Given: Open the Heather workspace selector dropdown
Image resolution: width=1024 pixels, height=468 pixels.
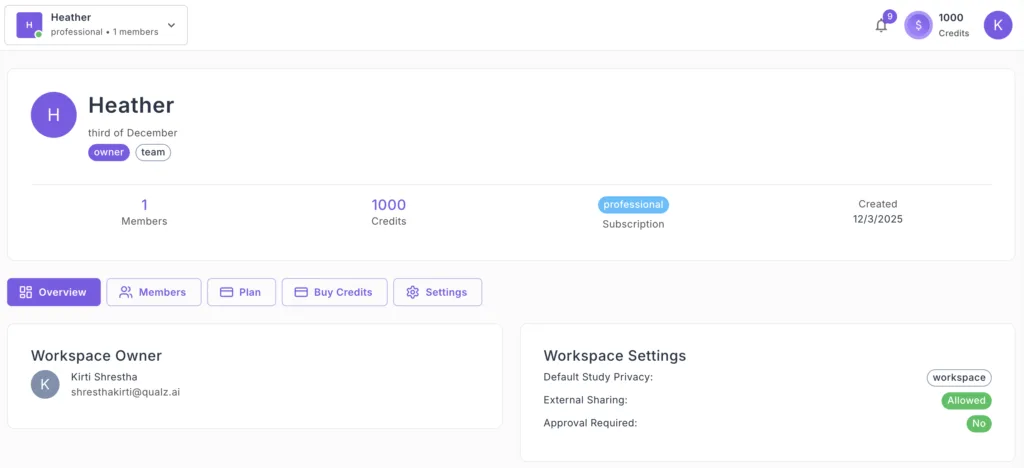Looking at the screenshot, I should [x=96, y=25].
